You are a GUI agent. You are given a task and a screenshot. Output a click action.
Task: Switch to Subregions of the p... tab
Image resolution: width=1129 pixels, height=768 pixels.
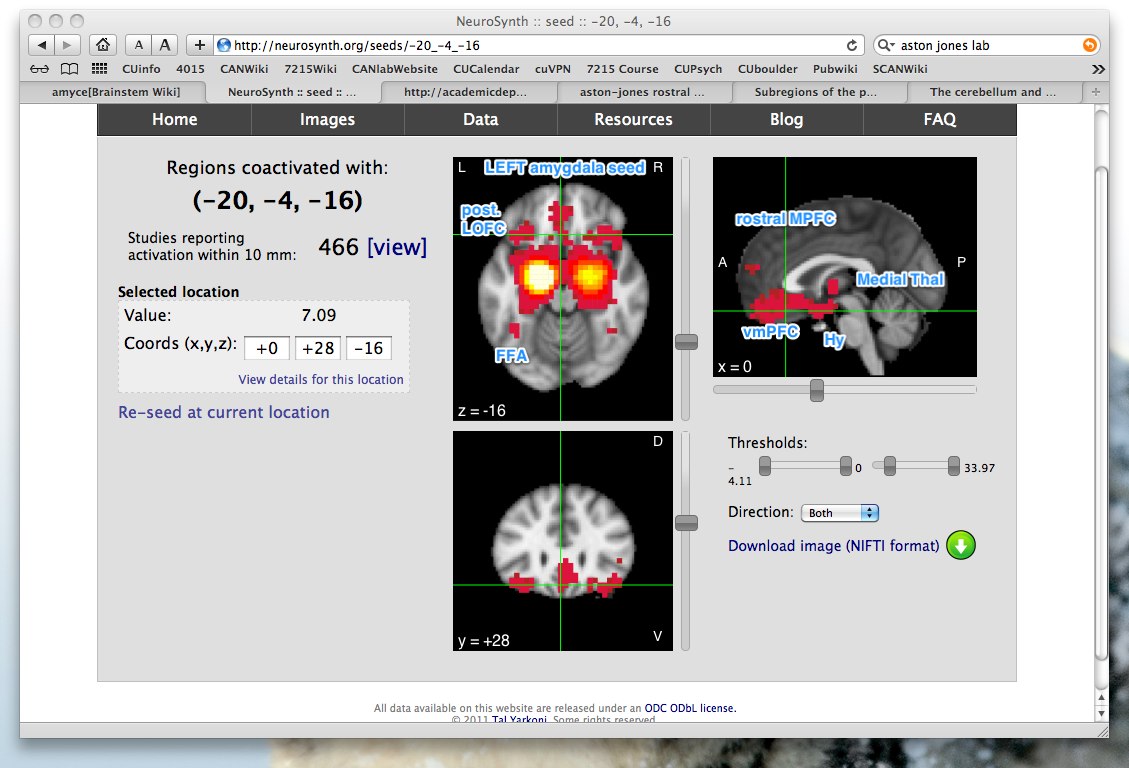[x=816, y=92]
